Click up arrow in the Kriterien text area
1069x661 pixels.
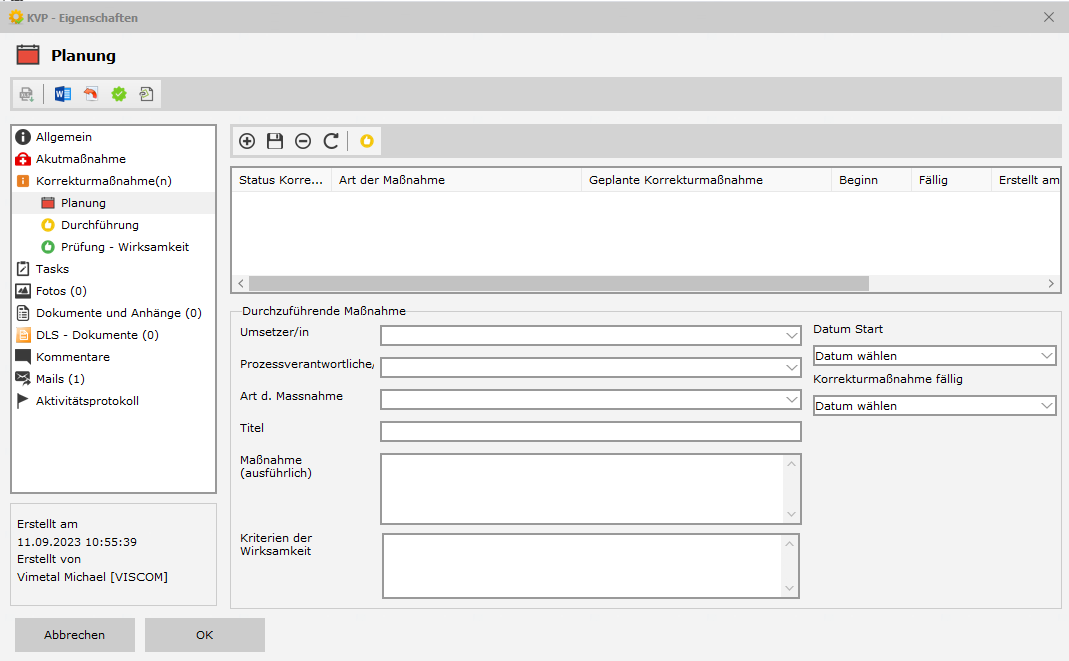point(789,544)
